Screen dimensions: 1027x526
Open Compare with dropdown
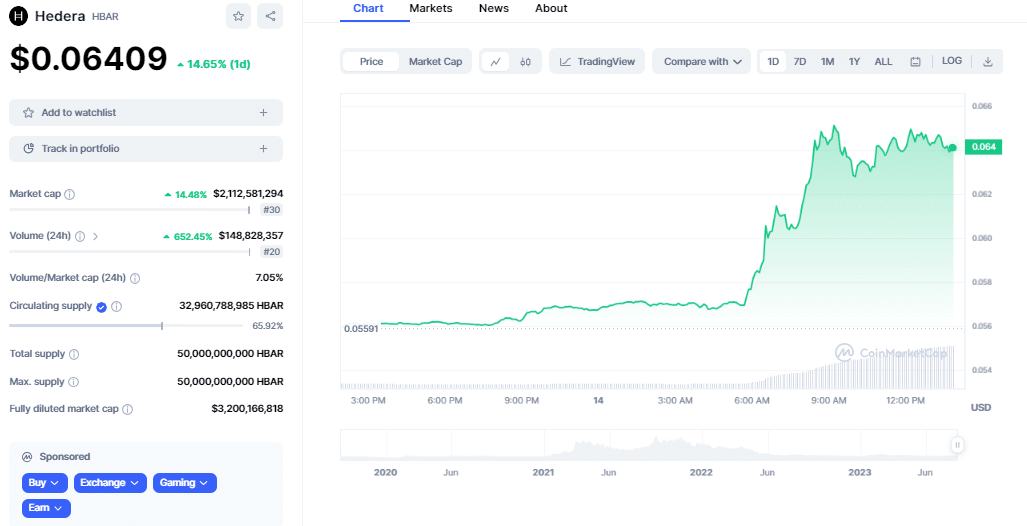701,62
